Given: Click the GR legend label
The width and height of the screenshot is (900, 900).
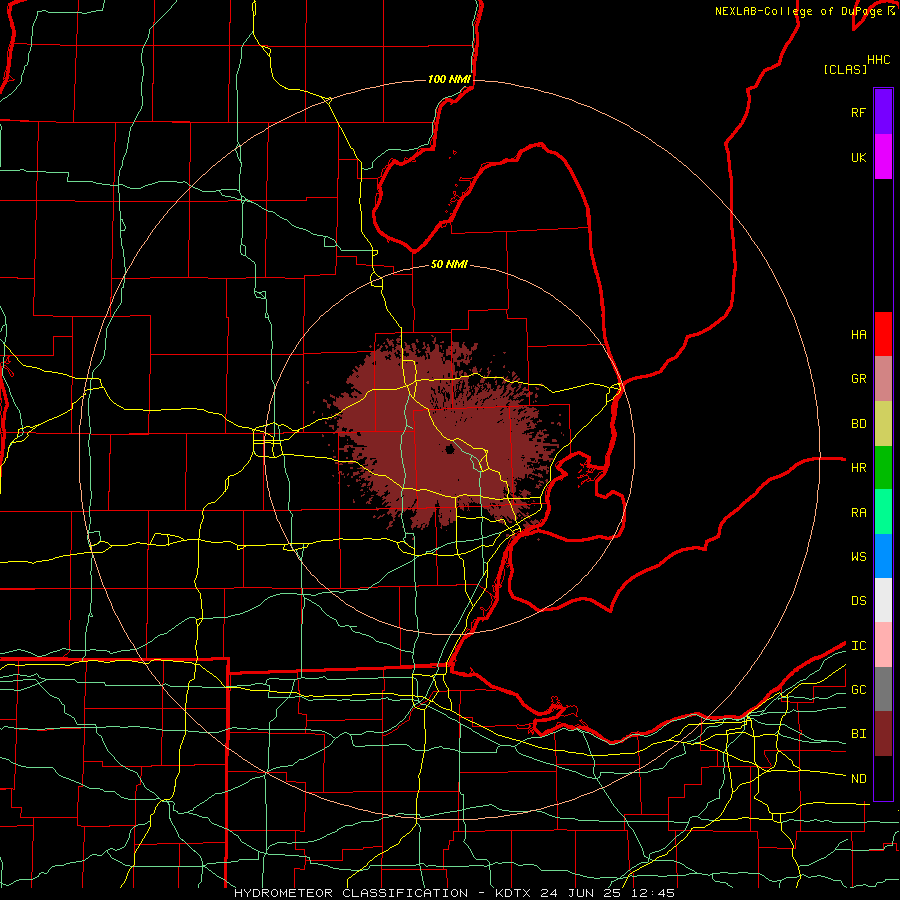Looking at the screenshot, I should click(858, 379).
